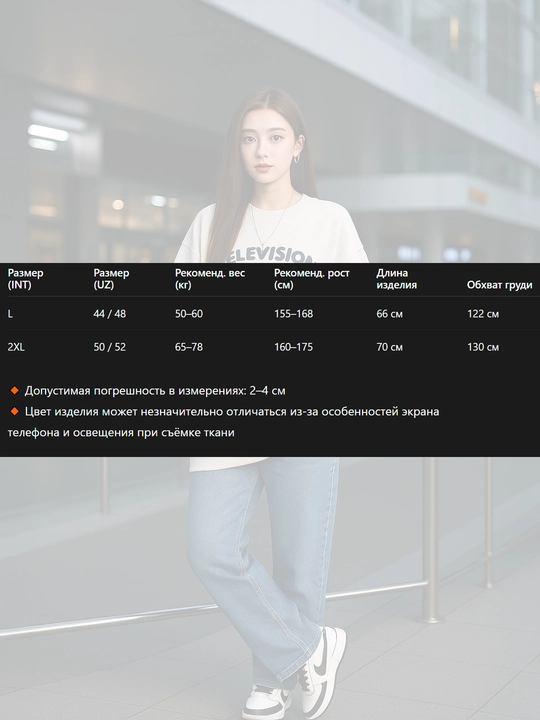540x720 pixels.
Task: Click the orange diamond before 'Цвет изделия'
Action: (14, 411)
